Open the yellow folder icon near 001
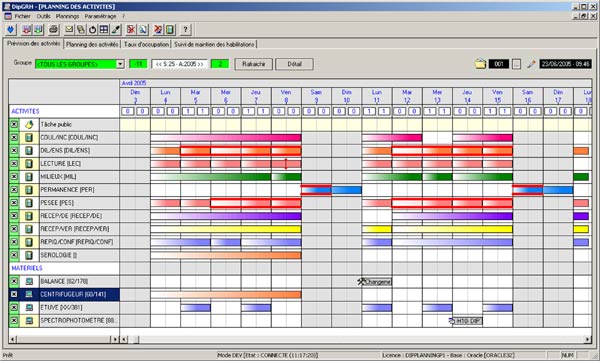The width and height of the screenshot is (600, 361). [x=480, y=64]
